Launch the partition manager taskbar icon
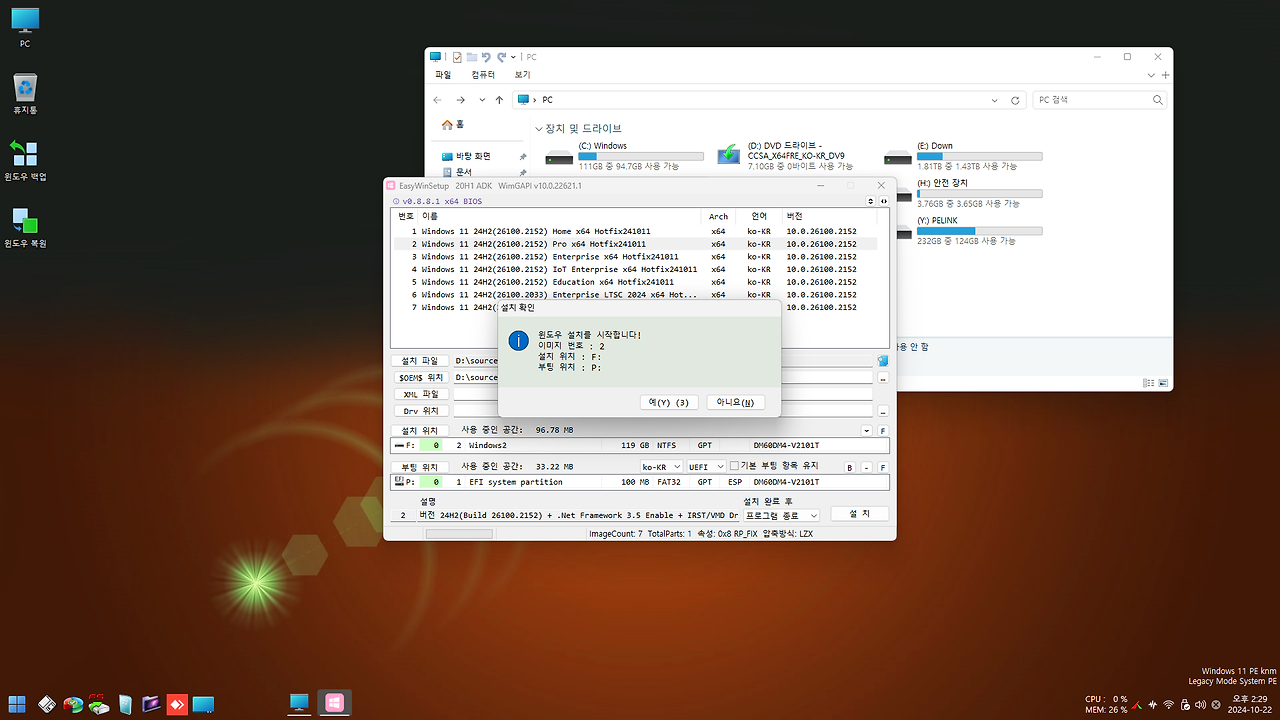The image size is (1280, 720). tap(73, 704)
